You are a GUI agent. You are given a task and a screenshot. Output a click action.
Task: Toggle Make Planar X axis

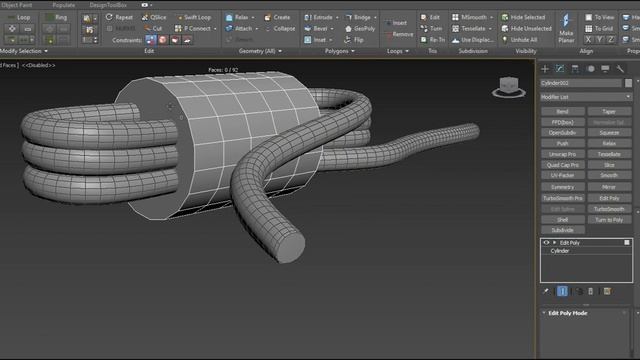(x=588, y=40)
